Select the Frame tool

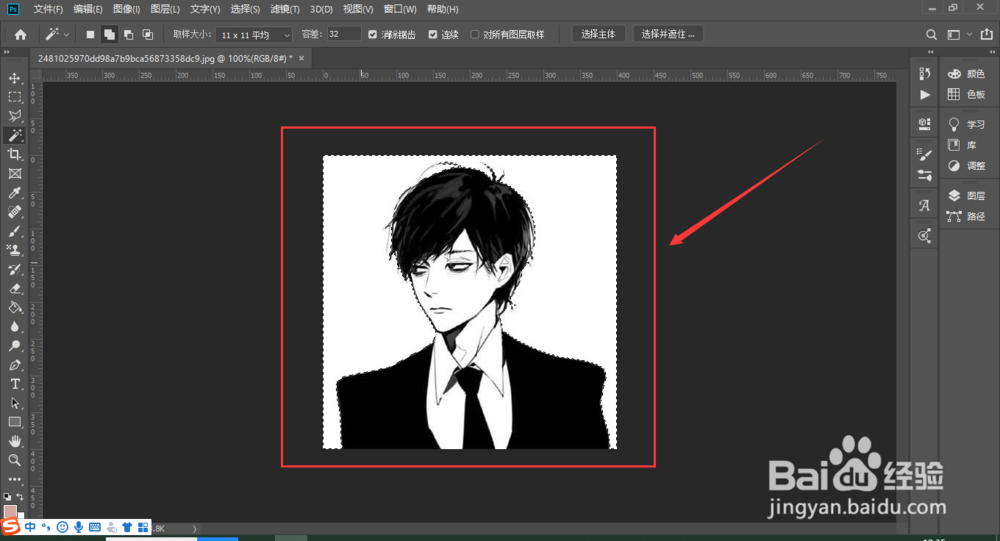coord(15,174)
